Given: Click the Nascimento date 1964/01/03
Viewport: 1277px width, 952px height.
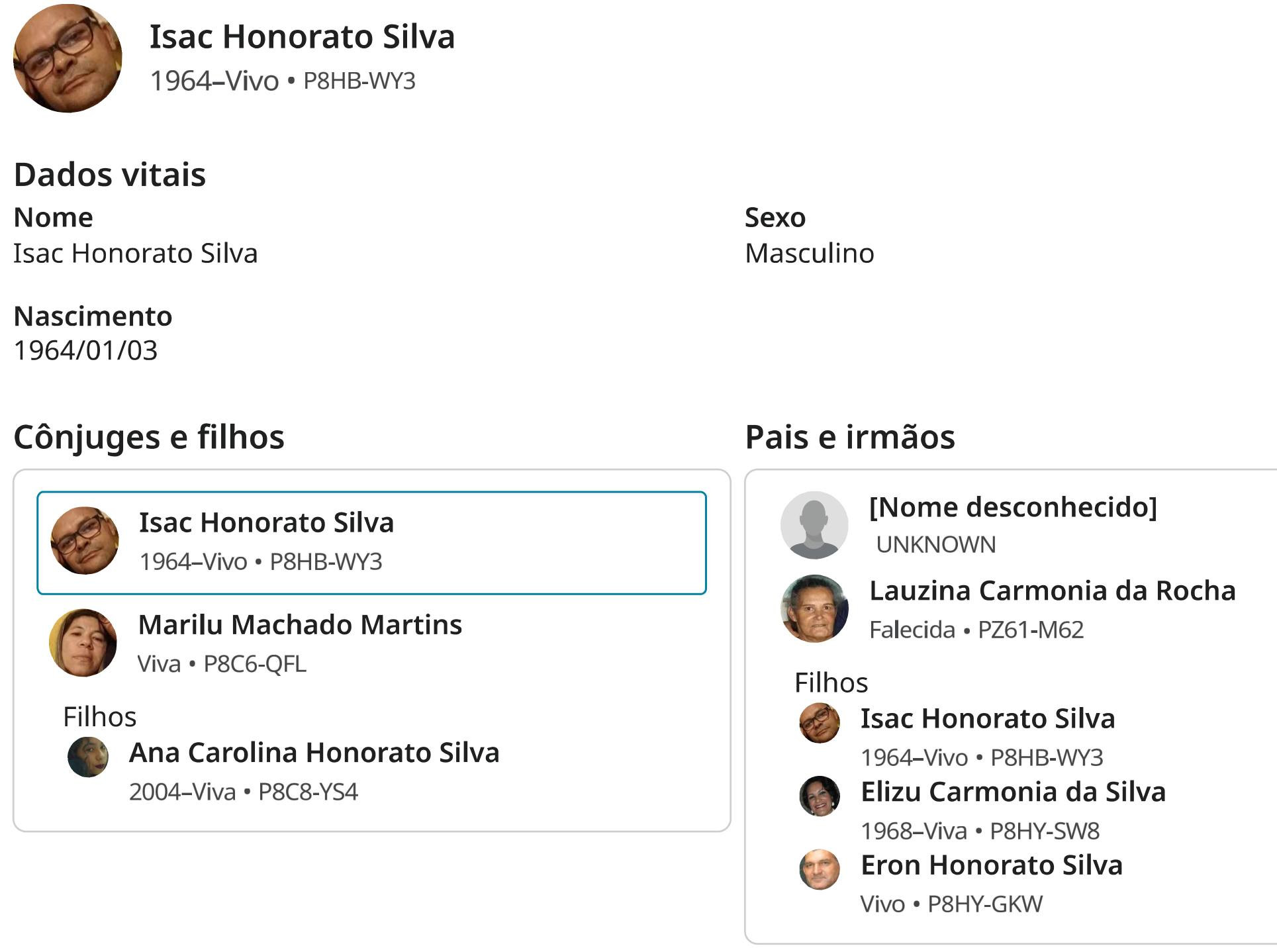Looking at the screenshot, I should [x=86, y=351].
